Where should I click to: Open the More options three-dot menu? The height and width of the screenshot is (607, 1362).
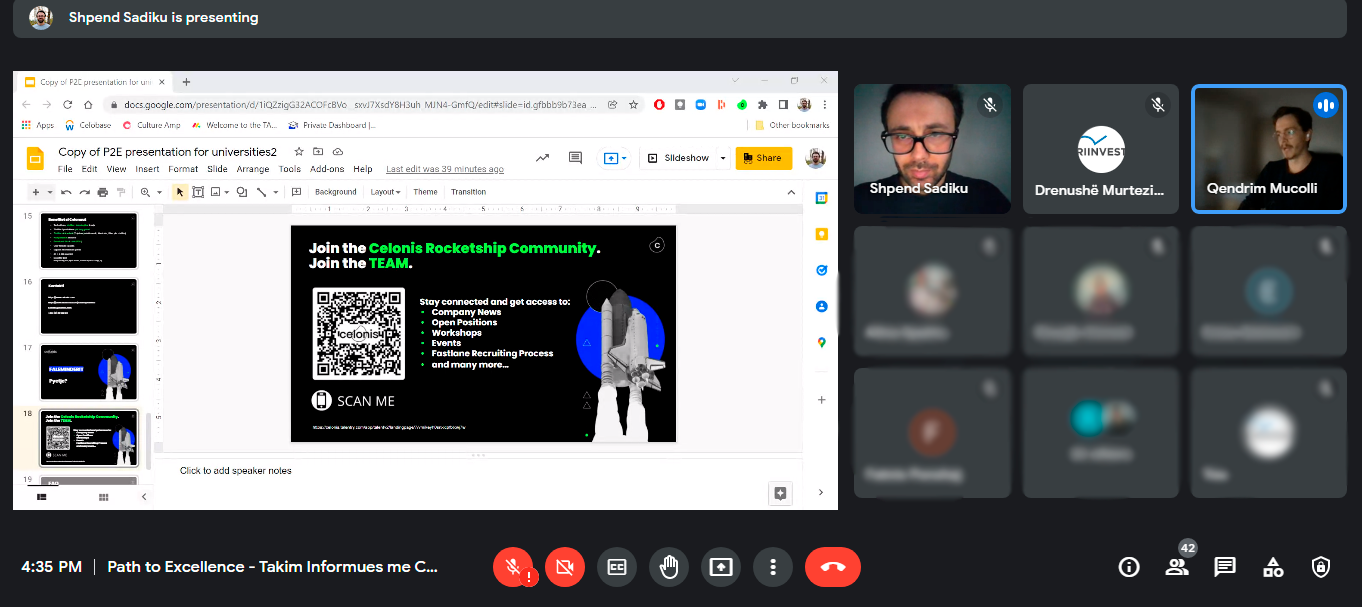tap(772, 567)
